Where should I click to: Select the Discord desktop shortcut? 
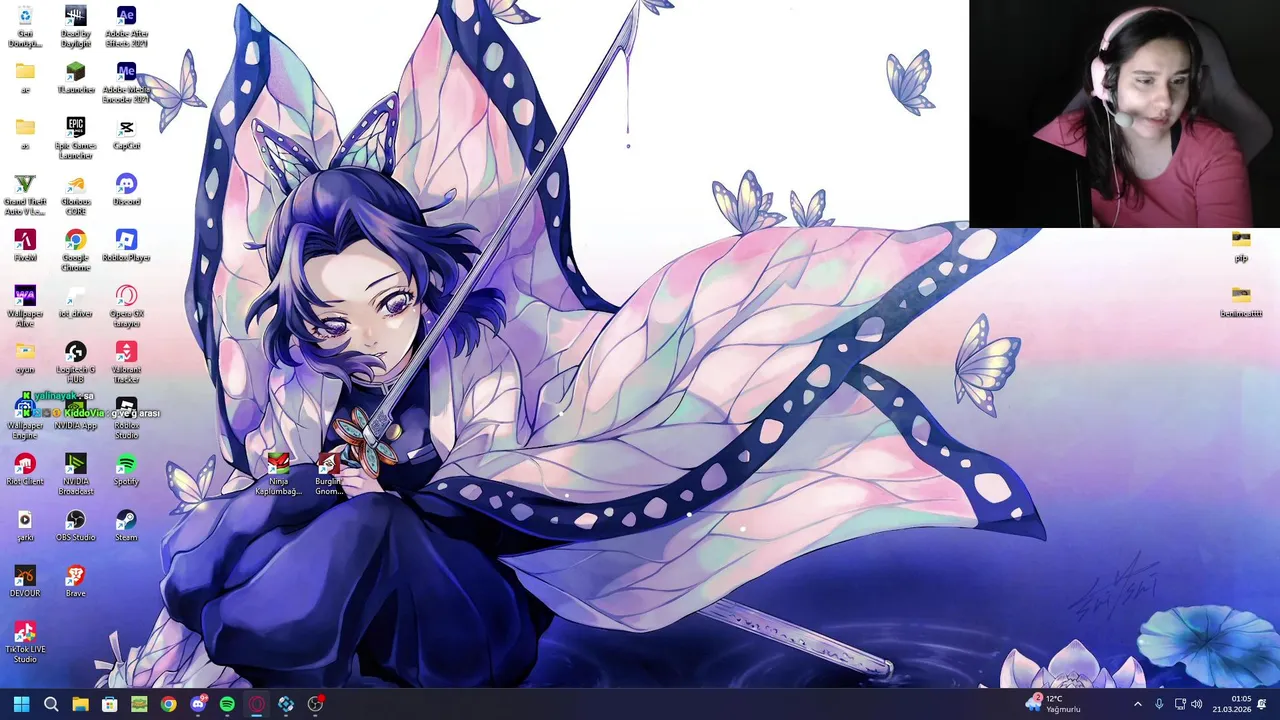pyautogui.click(x=126, y=190)
